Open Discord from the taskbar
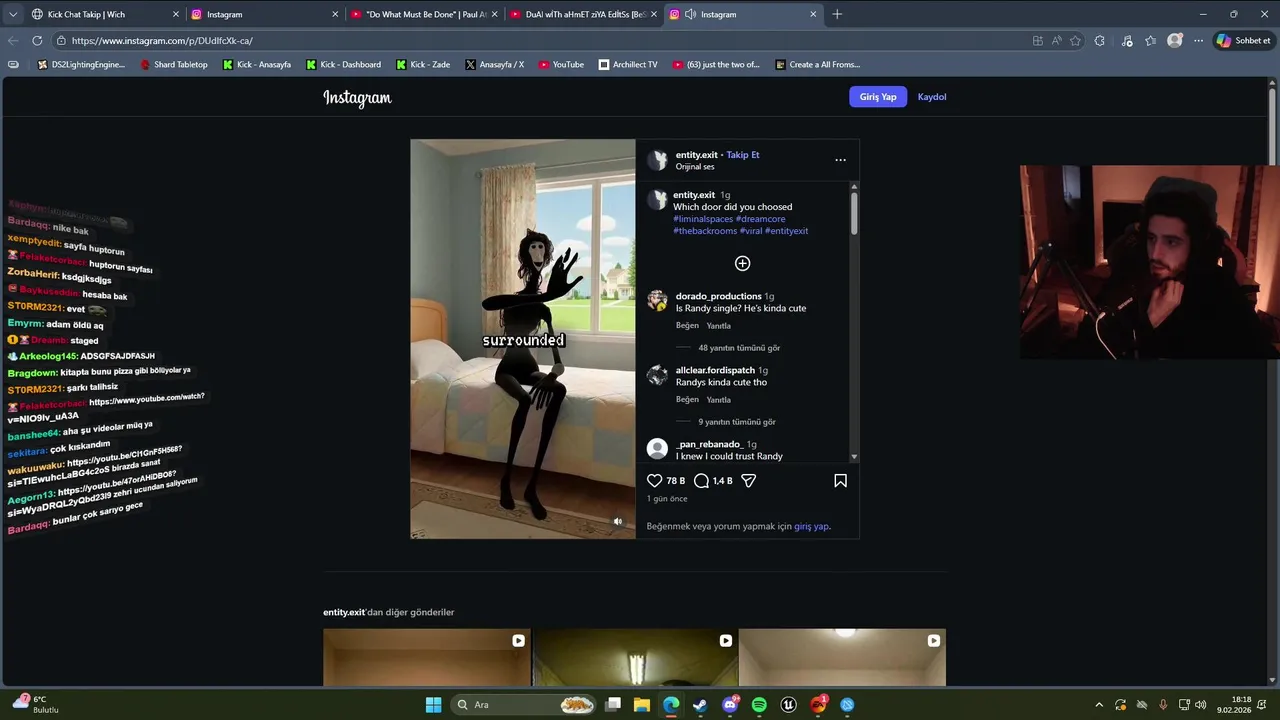 coord(730,705)
